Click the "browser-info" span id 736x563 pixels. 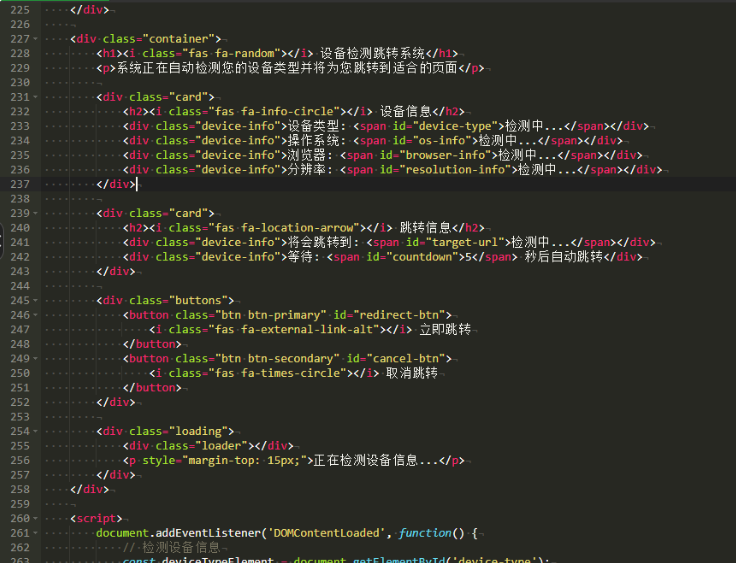click(x=445, y=155)
